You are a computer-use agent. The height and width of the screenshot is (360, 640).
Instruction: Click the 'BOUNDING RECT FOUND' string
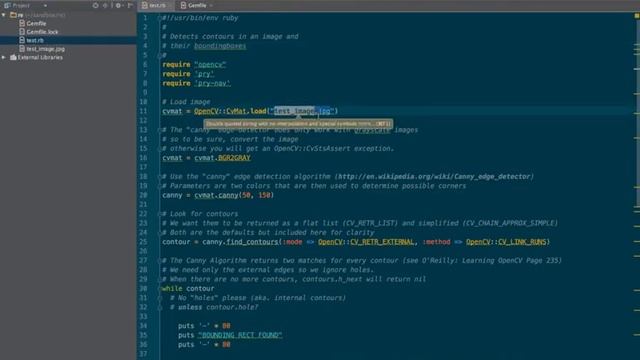point(240,335)
